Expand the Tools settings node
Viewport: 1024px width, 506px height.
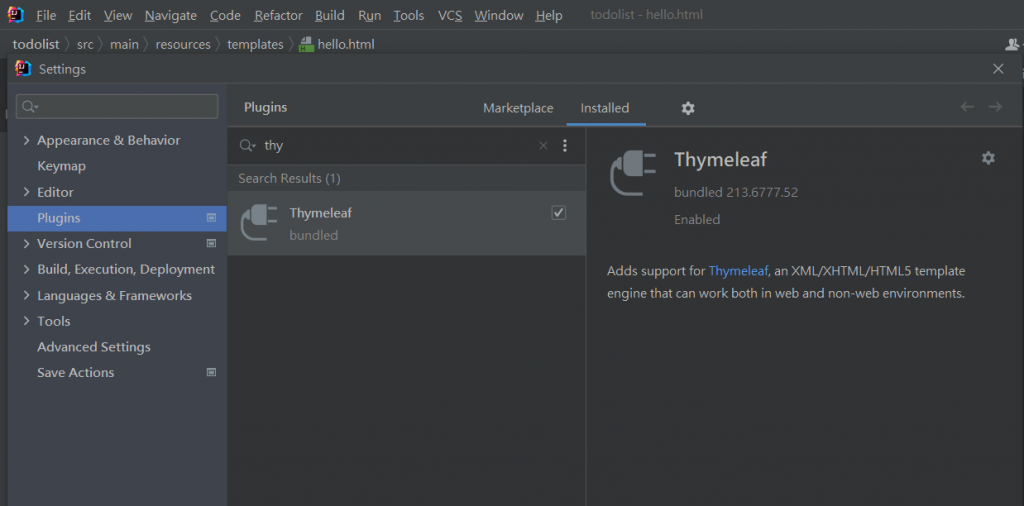click(27, 321)
